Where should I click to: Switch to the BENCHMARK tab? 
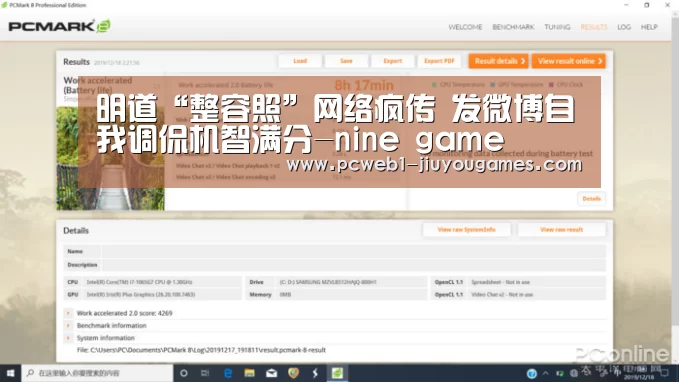513,27
